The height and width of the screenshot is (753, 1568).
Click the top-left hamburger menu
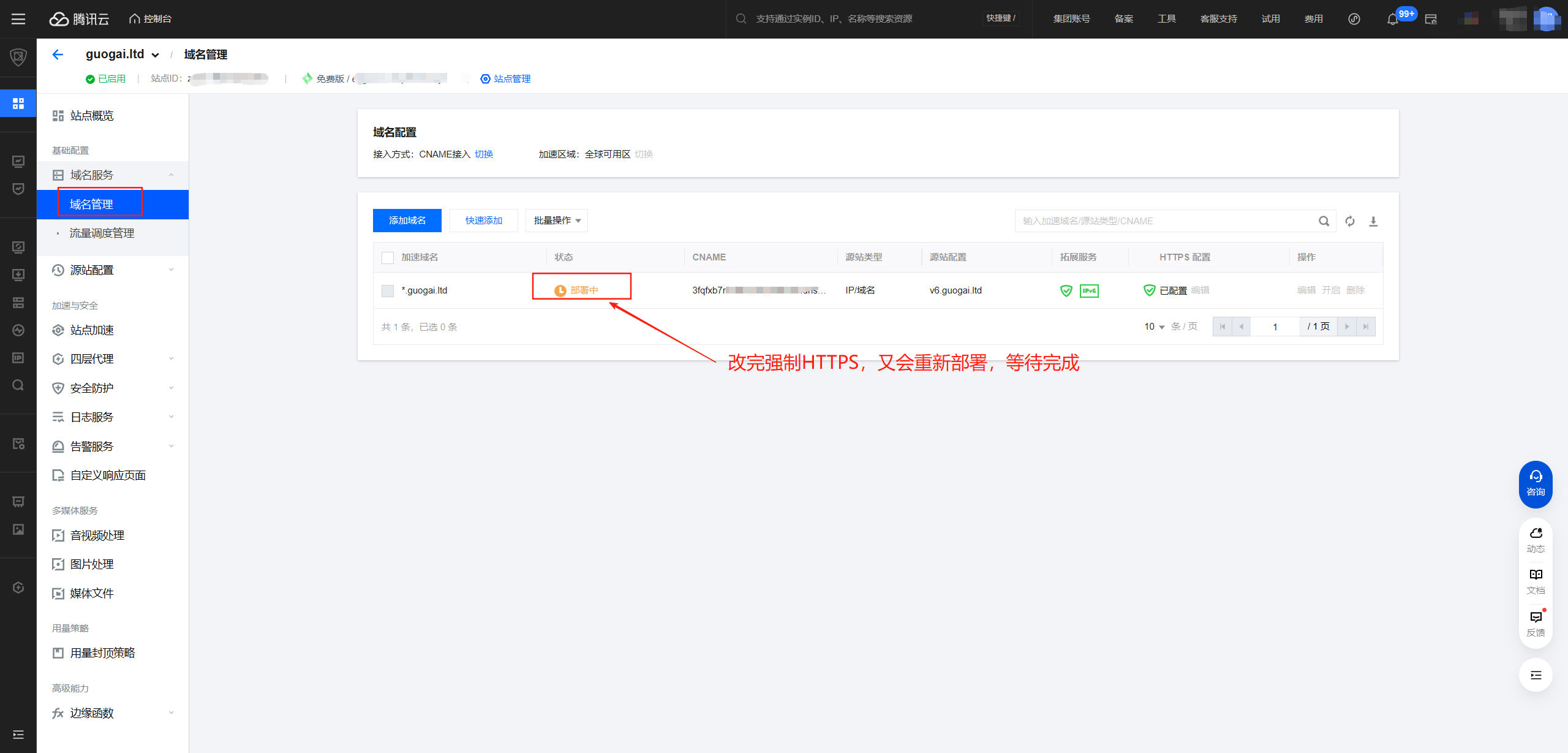pyautogui.click(x=18, y=19)
